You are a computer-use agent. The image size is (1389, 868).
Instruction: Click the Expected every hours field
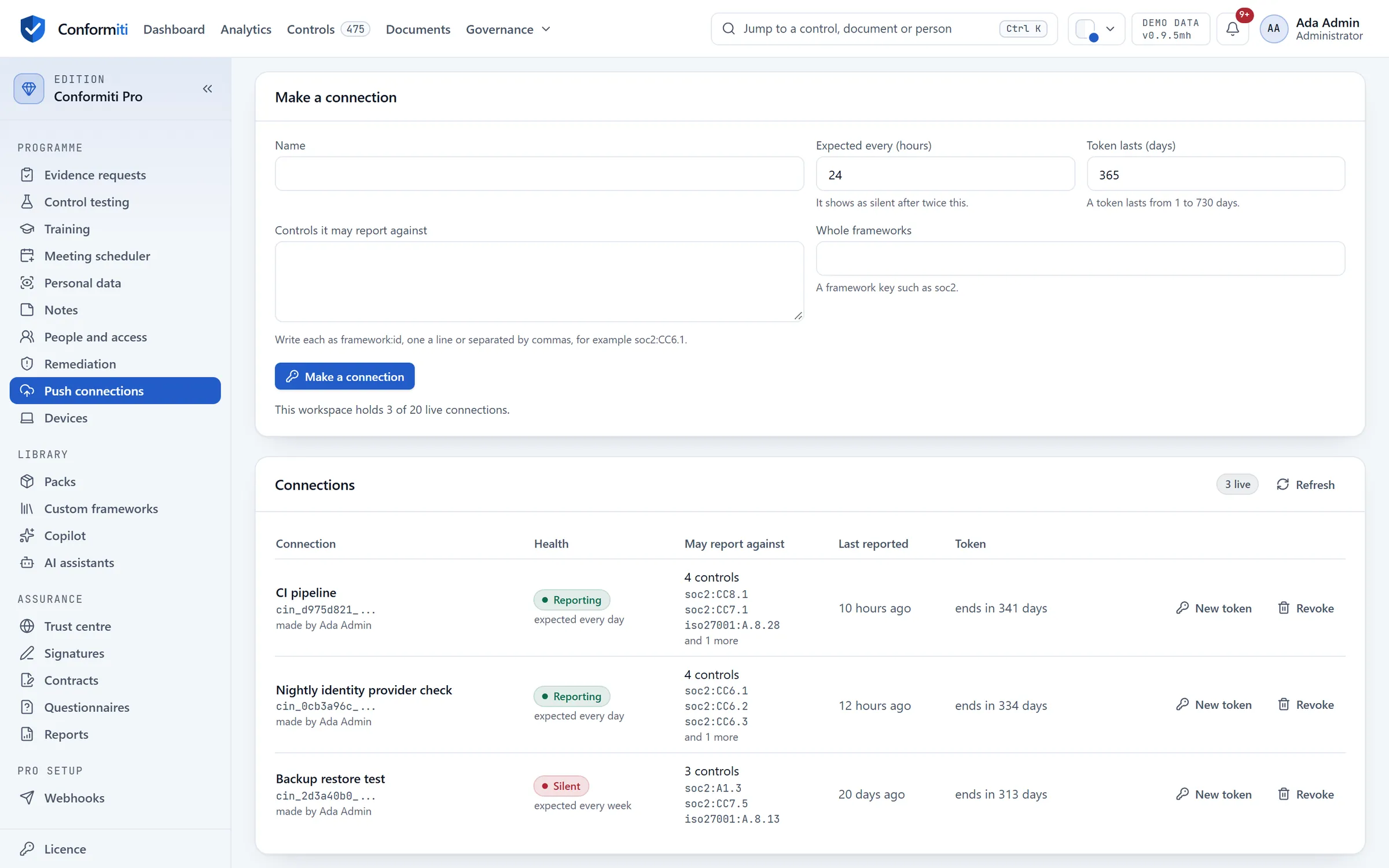(x=945, y=174)
